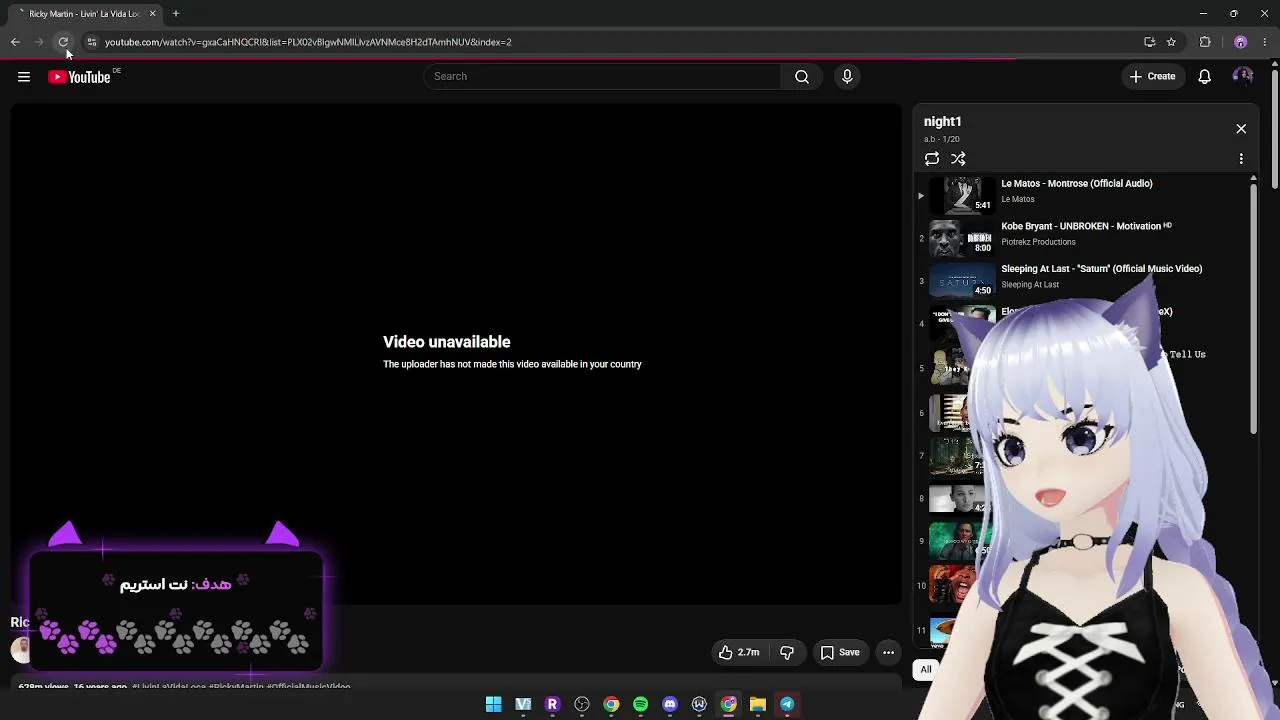Screen dimensions: 1280x720
Task: Start voice search with the microphone icon
Action: point(847,77)
